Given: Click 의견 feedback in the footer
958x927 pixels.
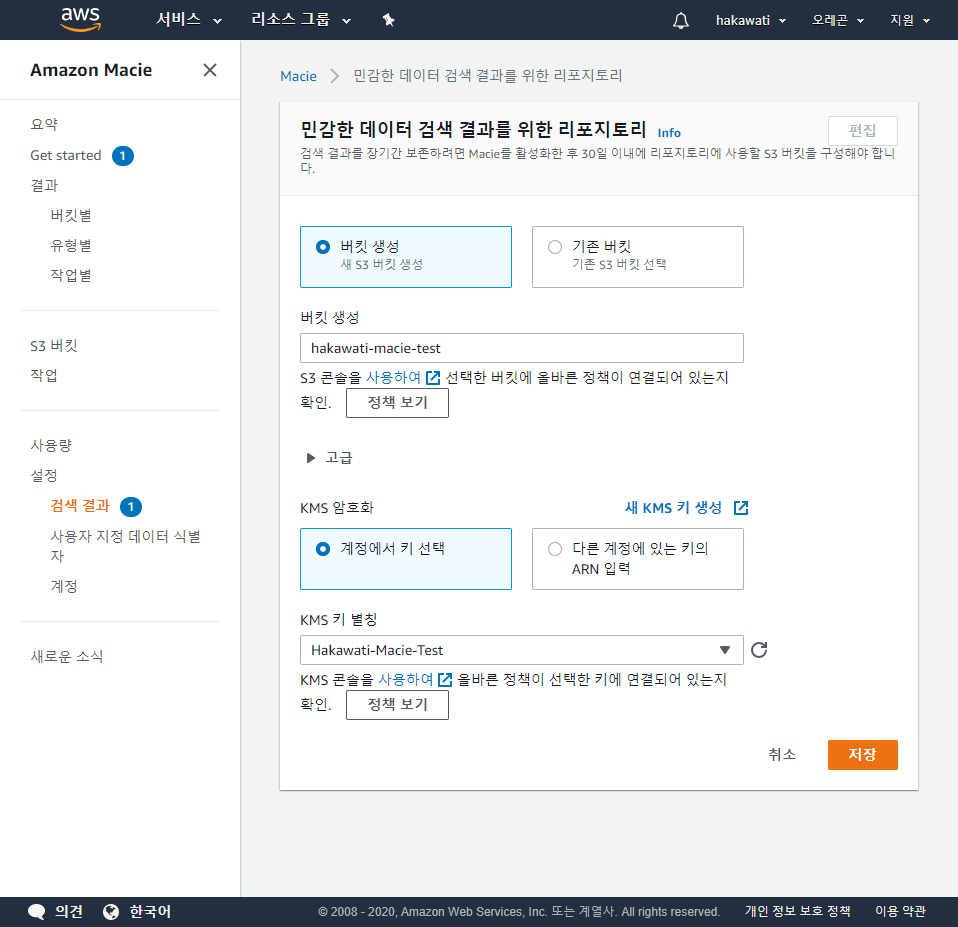Looking at the screenshot, I should coord(69,912).
